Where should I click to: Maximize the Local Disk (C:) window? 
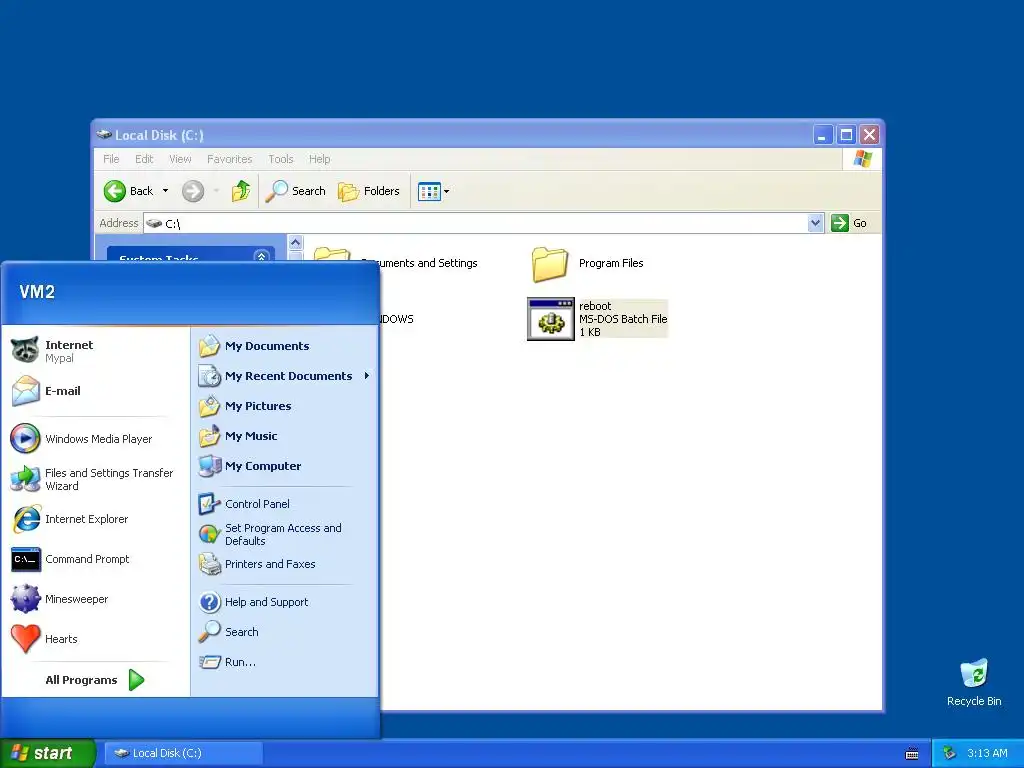[846, 135]
